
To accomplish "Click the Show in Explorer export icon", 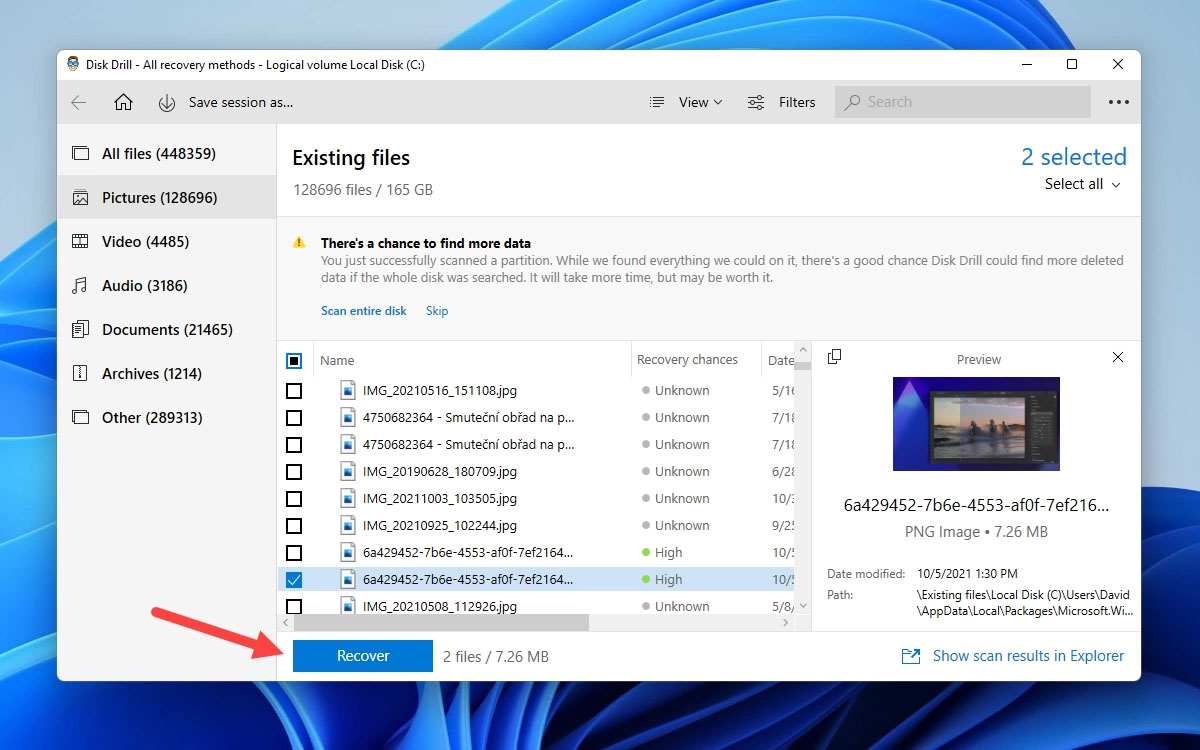I will 911,656.
